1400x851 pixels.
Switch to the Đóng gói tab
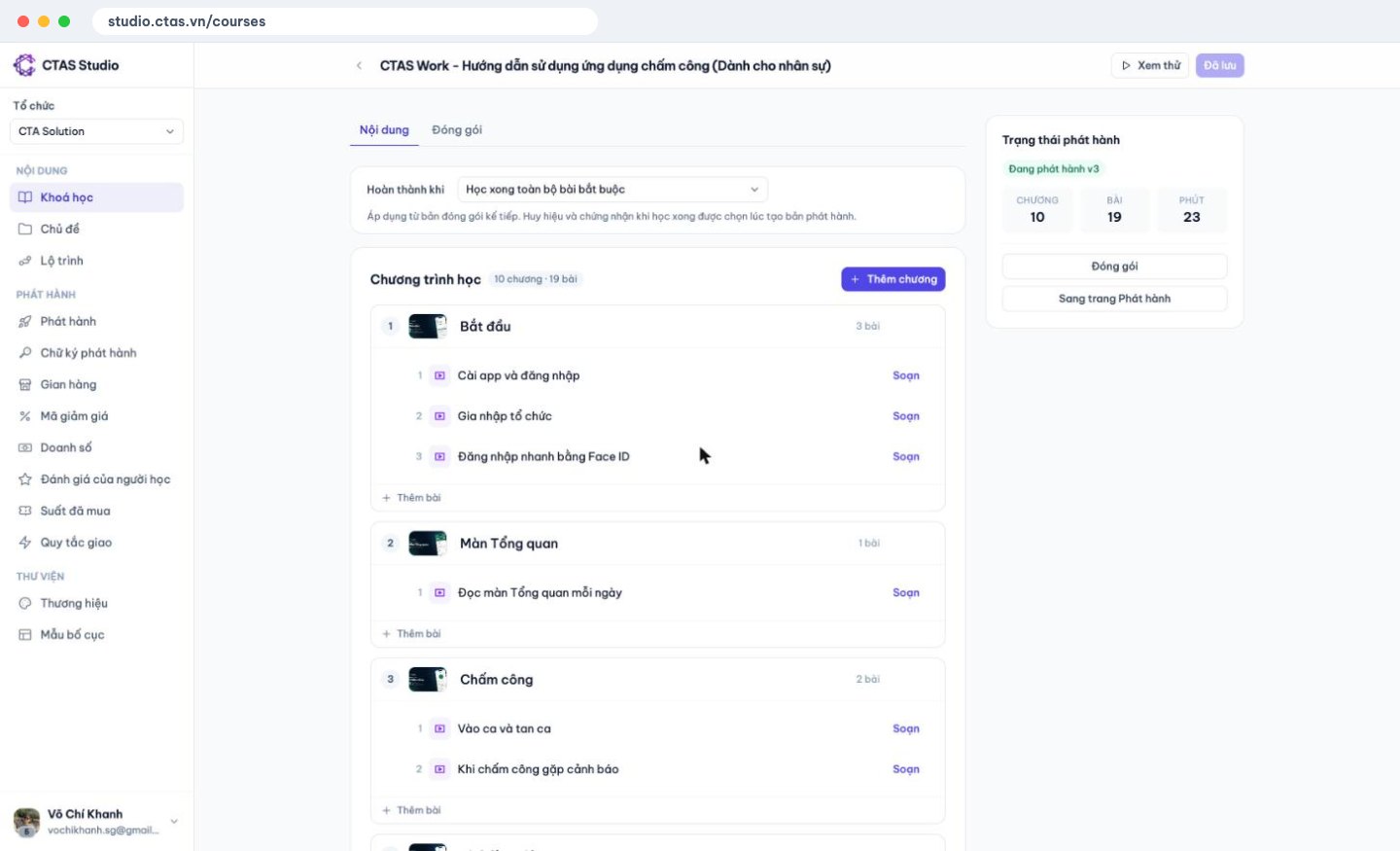coord(457,130)
